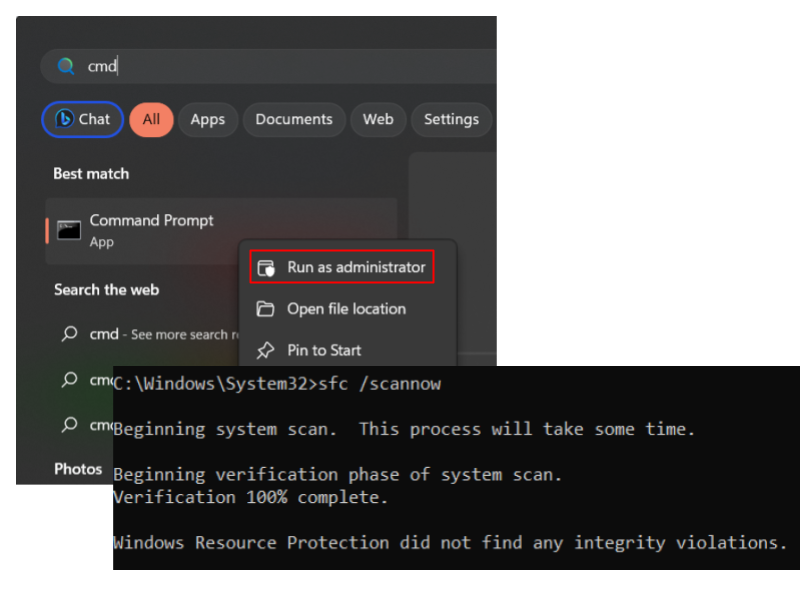
Task: Click the Bing Chat icon
Action: 64,119
